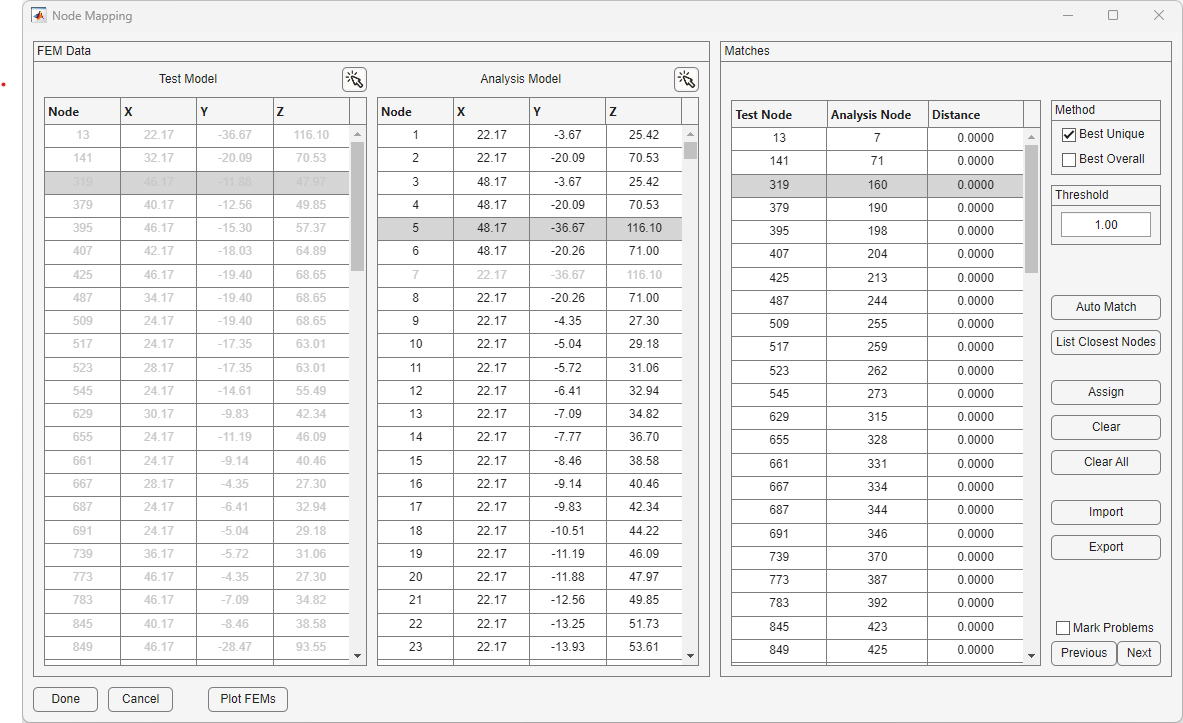Click the Assign button
The image size is (1183, 723).
1105,392
